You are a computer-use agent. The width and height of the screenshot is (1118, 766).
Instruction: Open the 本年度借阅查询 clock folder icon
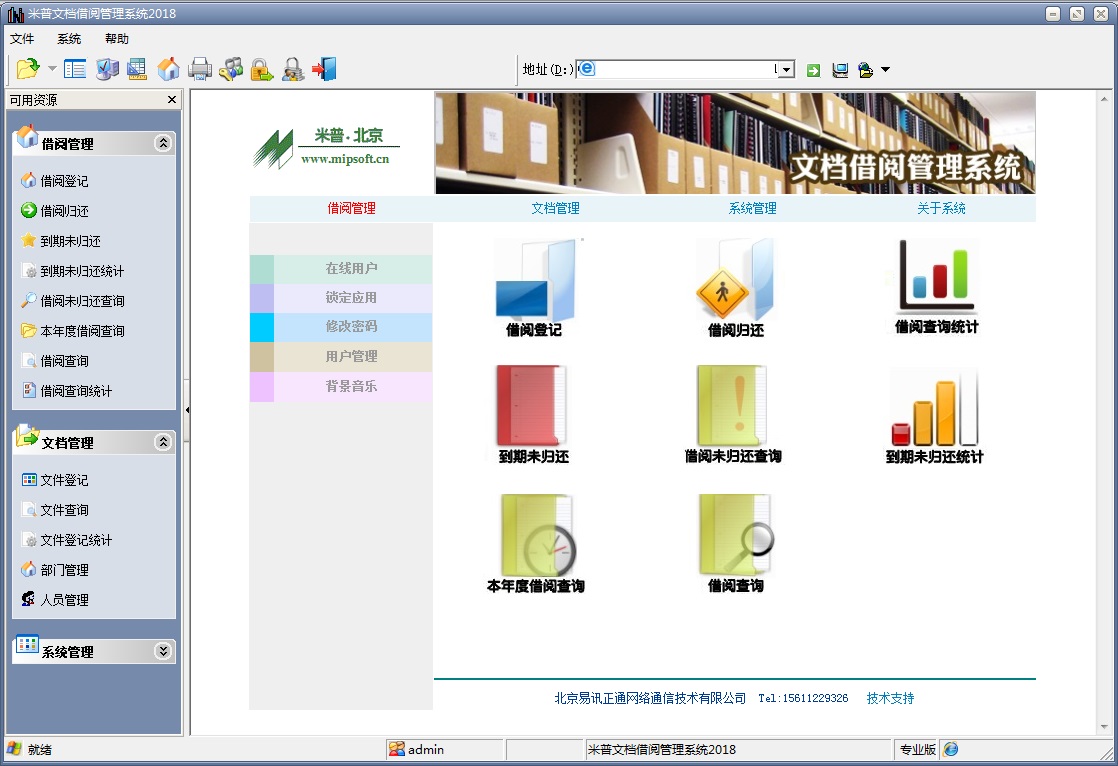[x=535, y=544]
